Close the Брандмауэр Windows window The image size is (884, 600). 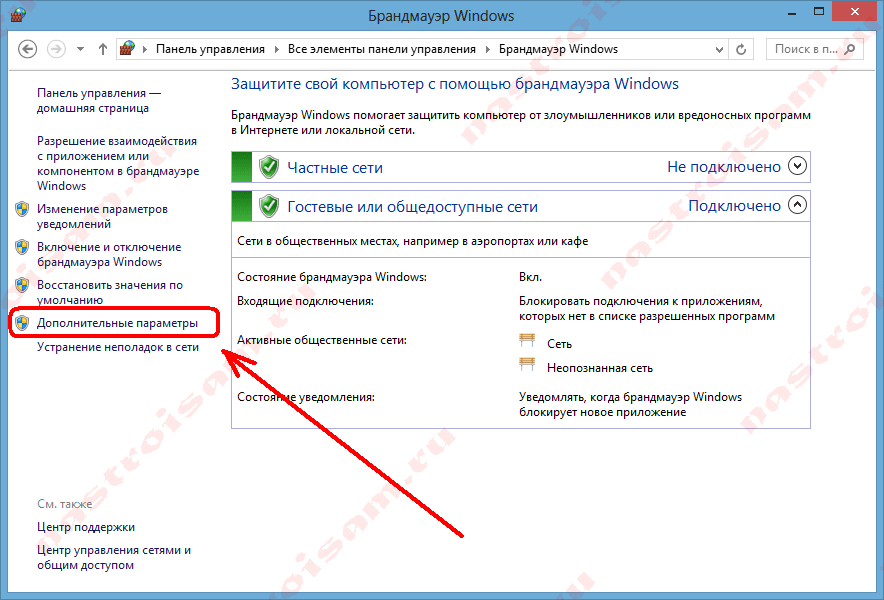click(855, 12)
